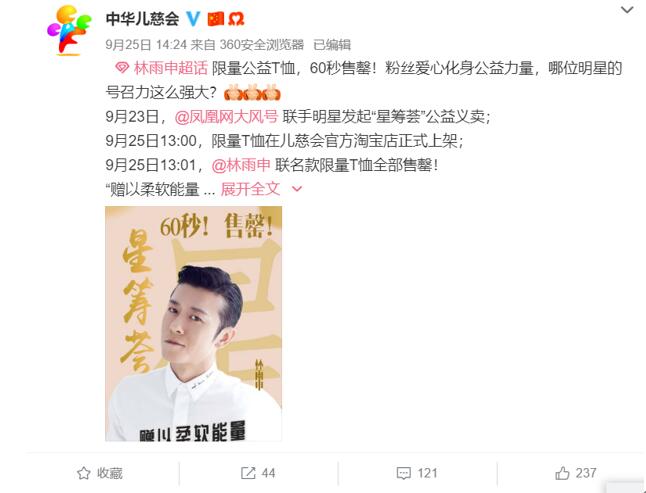The image size is (646, 493).
Task: Open the 林雨申超话 topic link
Action: pos(171,68)
